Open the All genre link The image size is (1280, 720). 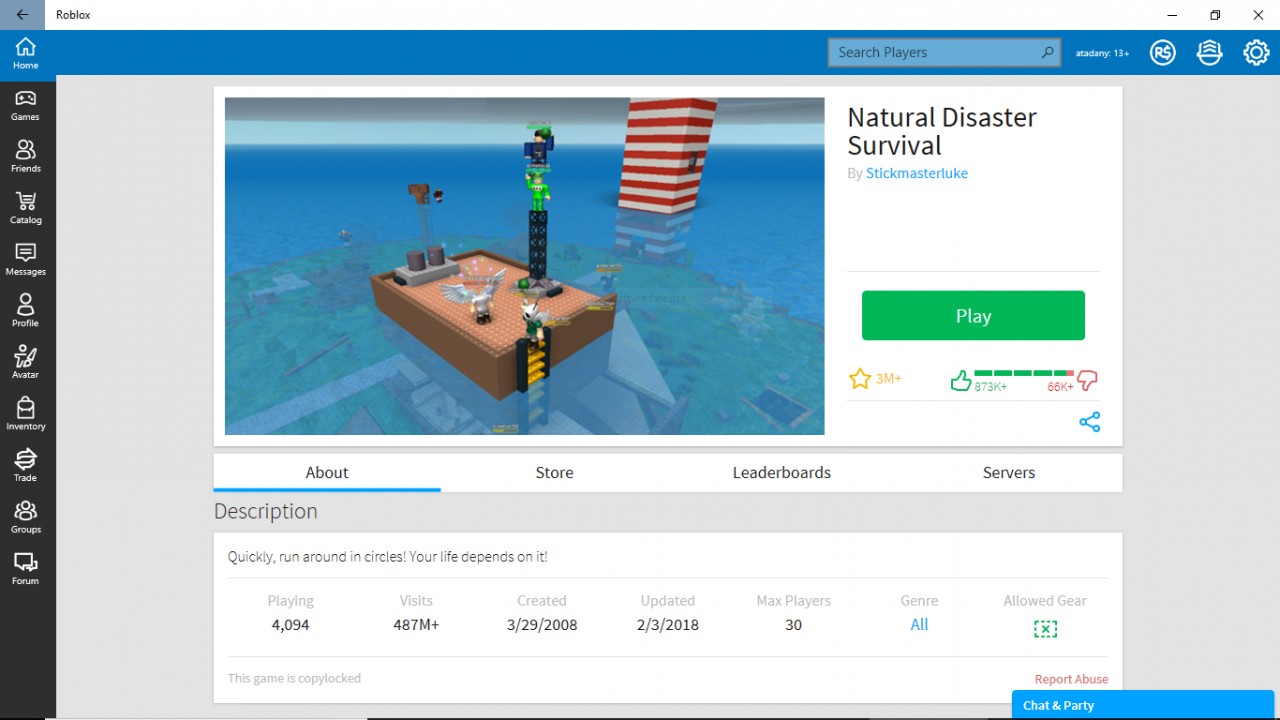click(x=919, y=625)
